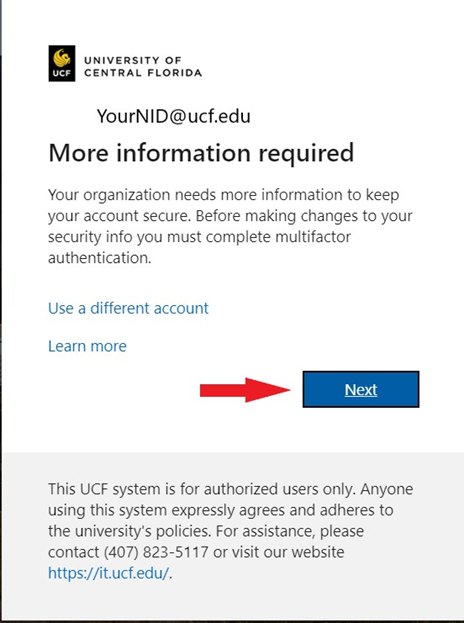Image resolution: width=464 pixels, height=623 pixels.
Task: Click the phrase 'security info' in description
Action: click(91, 237)
